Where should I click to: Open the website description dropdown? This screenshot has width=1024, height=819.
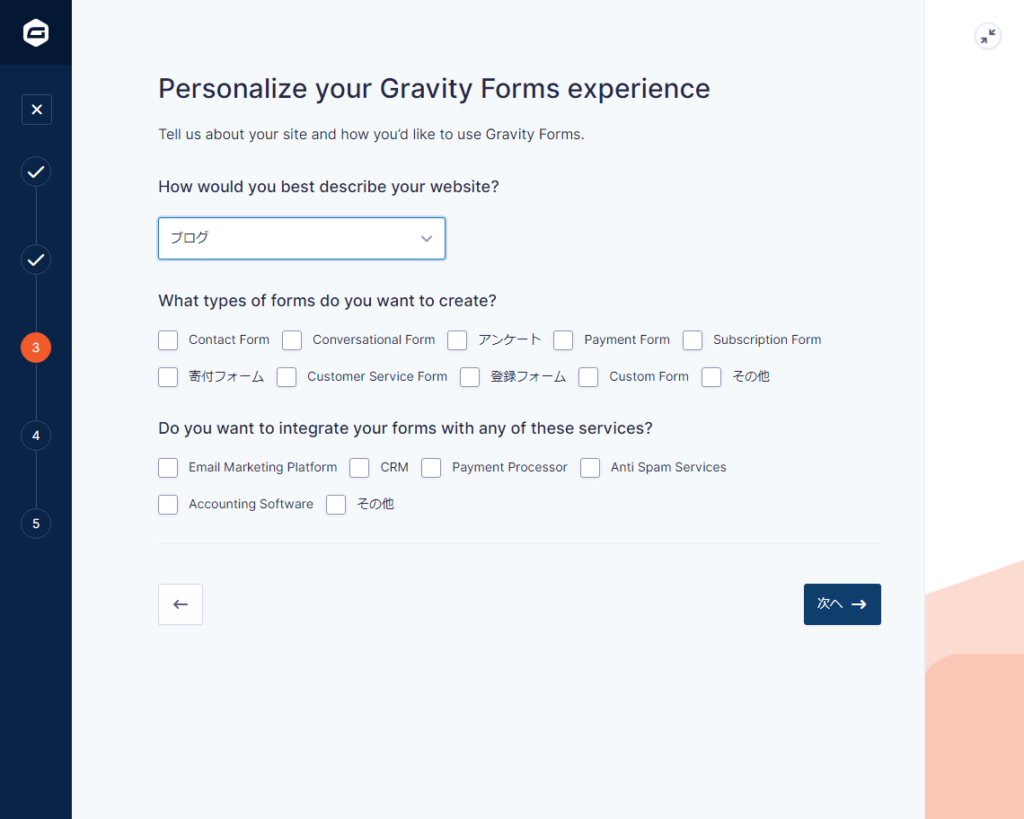(301, 238)
